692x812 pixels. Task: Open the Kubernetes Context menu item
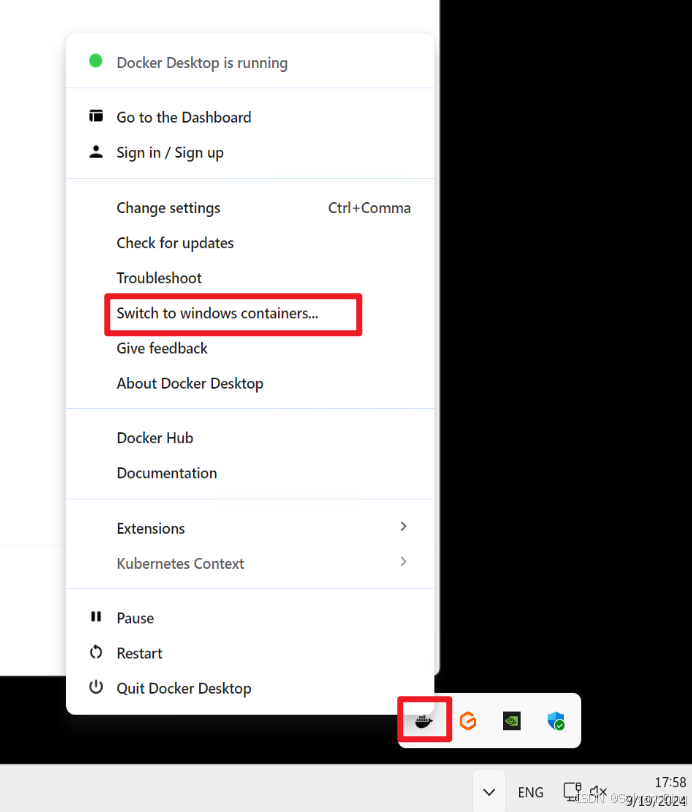pos(250,563)
